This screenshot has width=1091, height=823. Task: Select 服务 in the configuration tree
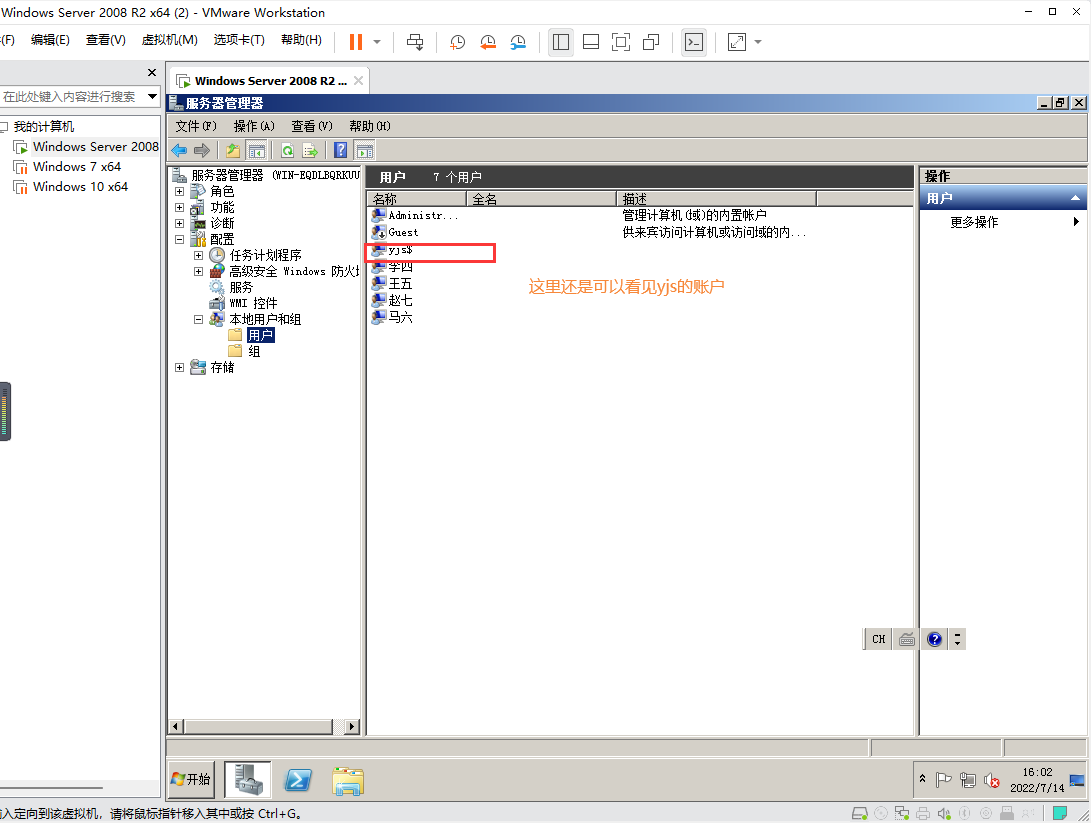tap(241, 287)
